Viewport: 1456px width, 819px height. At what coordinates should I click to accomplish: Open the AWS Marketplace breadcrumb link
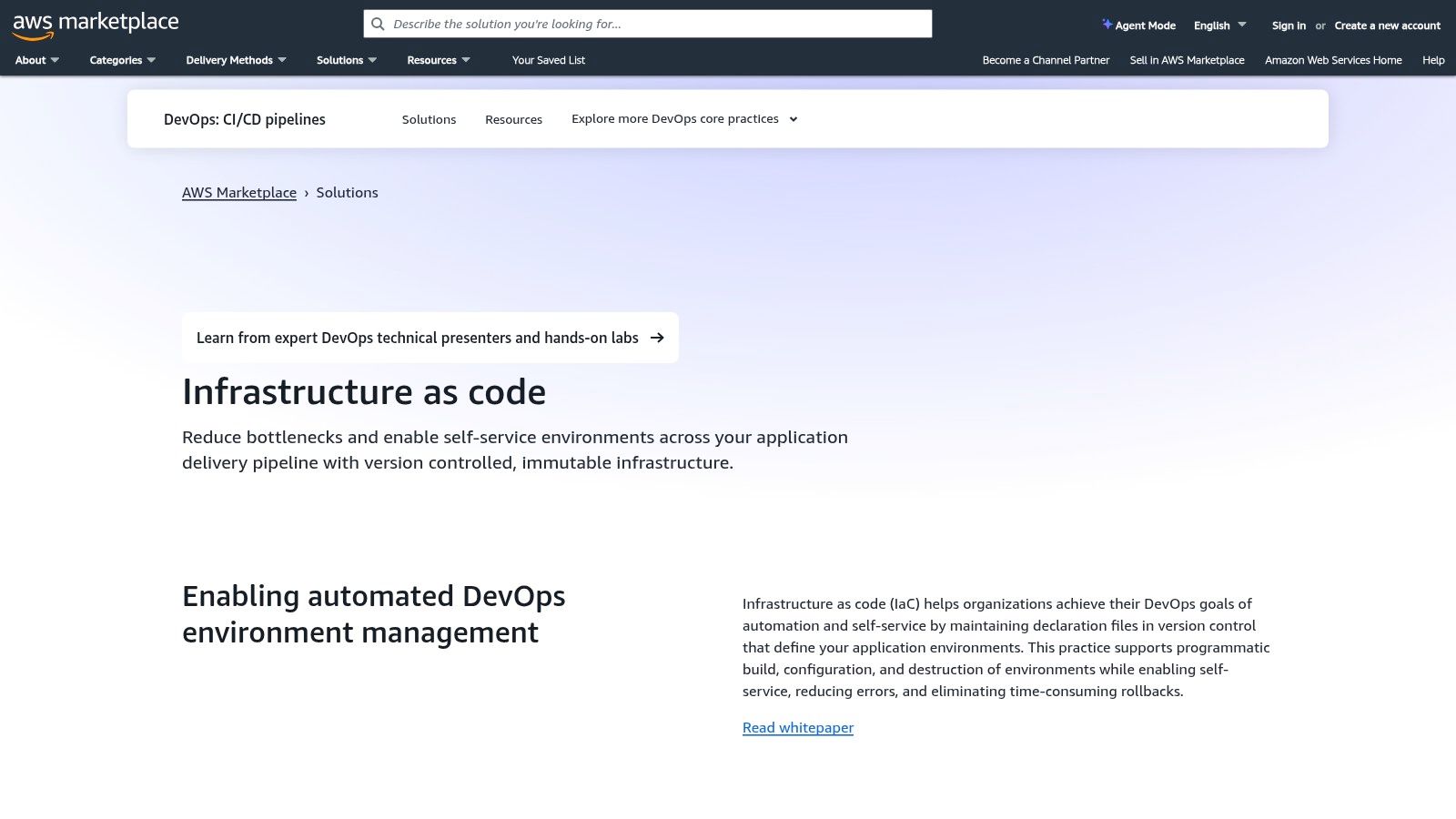click(x=239, y=192)
